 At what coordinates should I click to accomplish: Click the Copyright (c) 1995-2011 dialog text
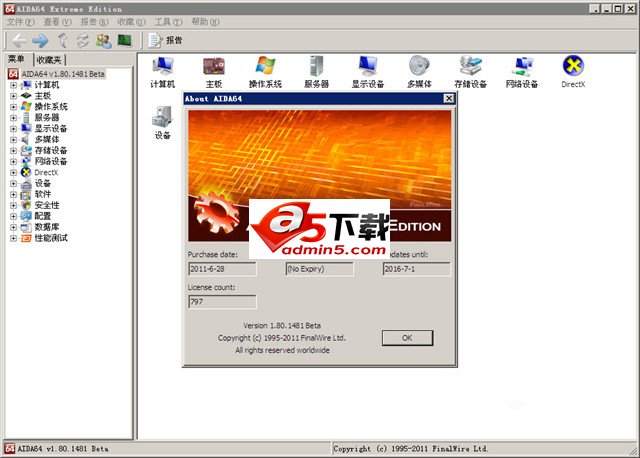coord(282,338)
